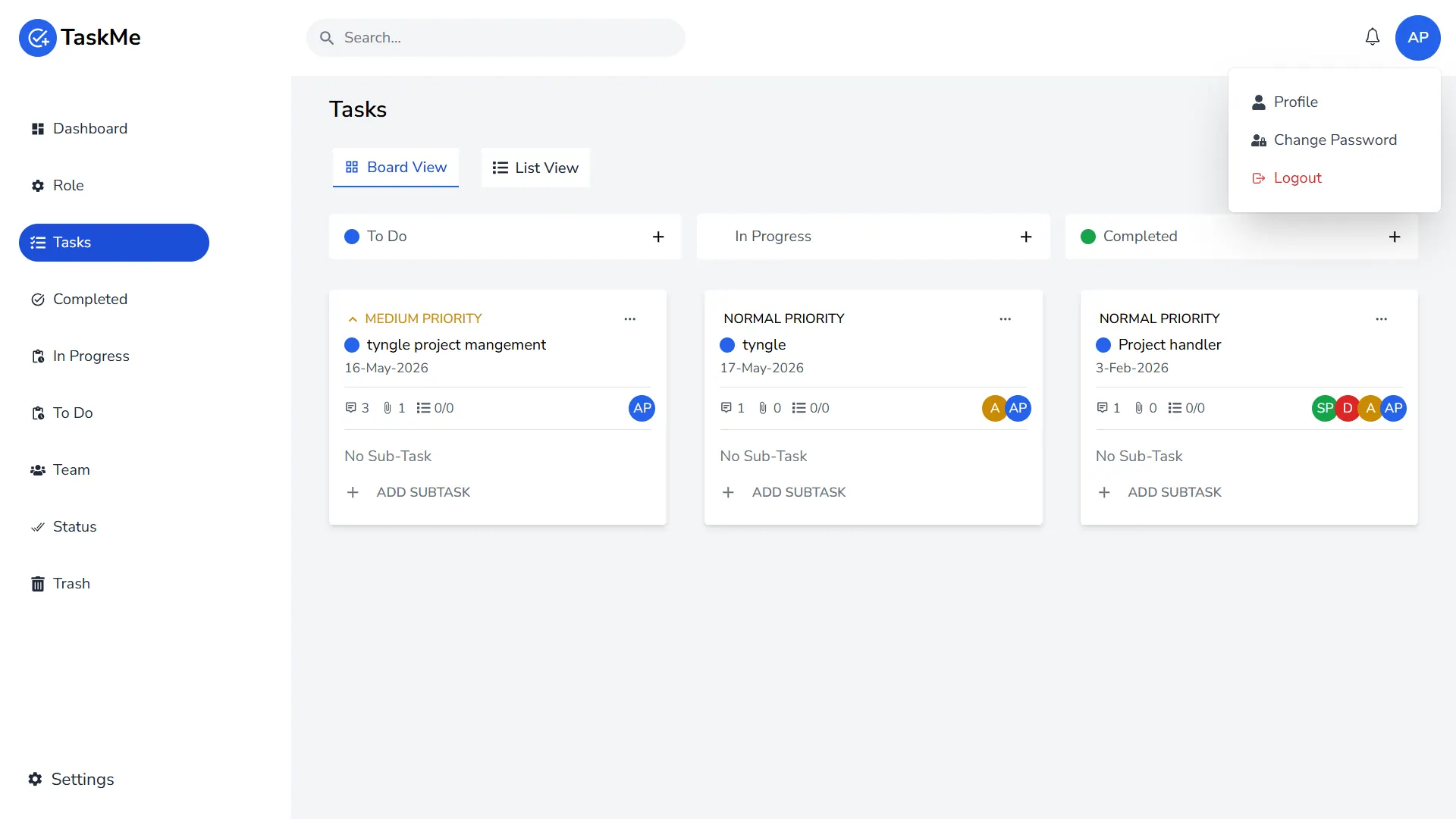Click the TaskMe logo icon
Viewport: 1456px width, 819px height.
tap(38, 37)
